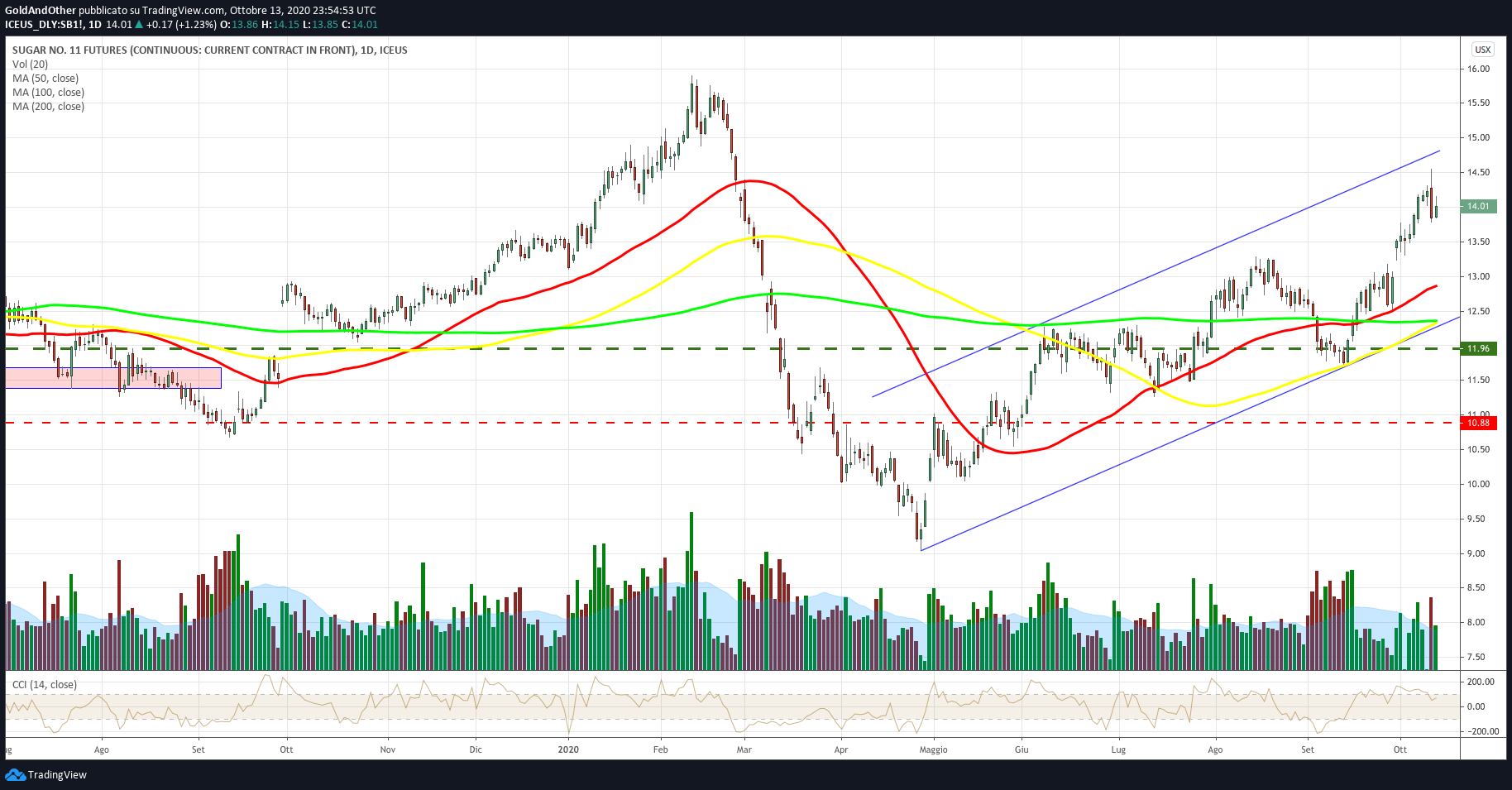Click the TradingView logo icon

(x=15, y=775)
